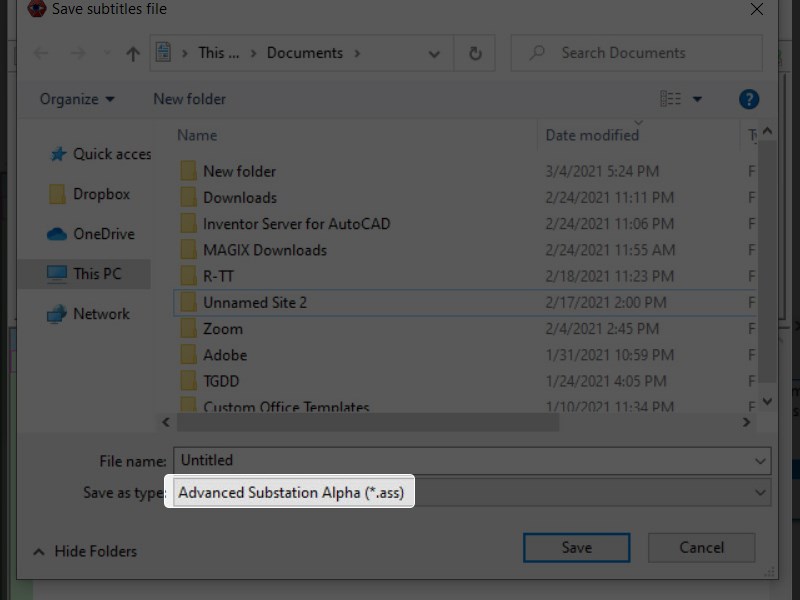Click the change view layout icon
The height and width of the screenshot is (600, 800).
(671, 99)
